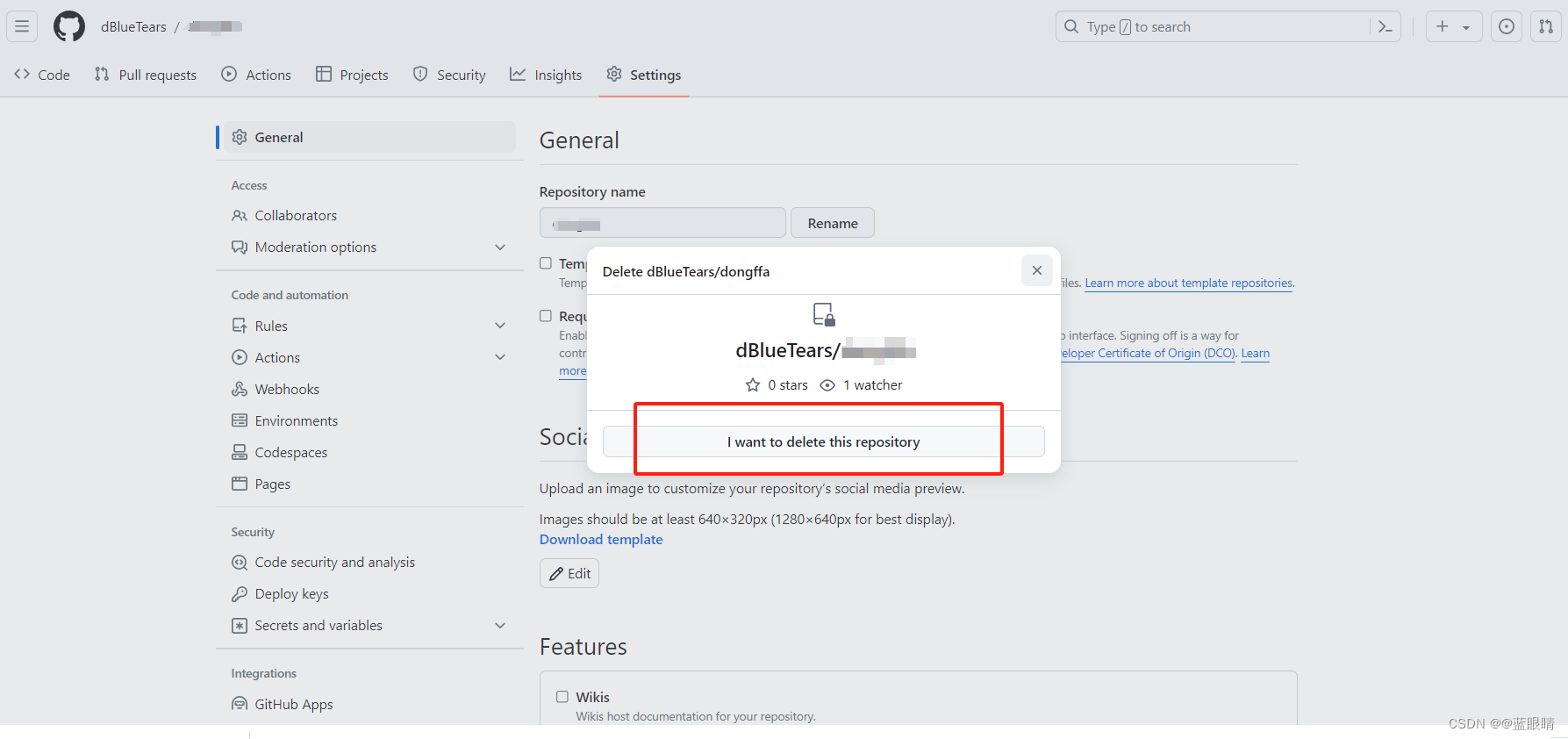Click Download template link
The height and width of the screenshot is (739, 1568).
coord(601,540)
